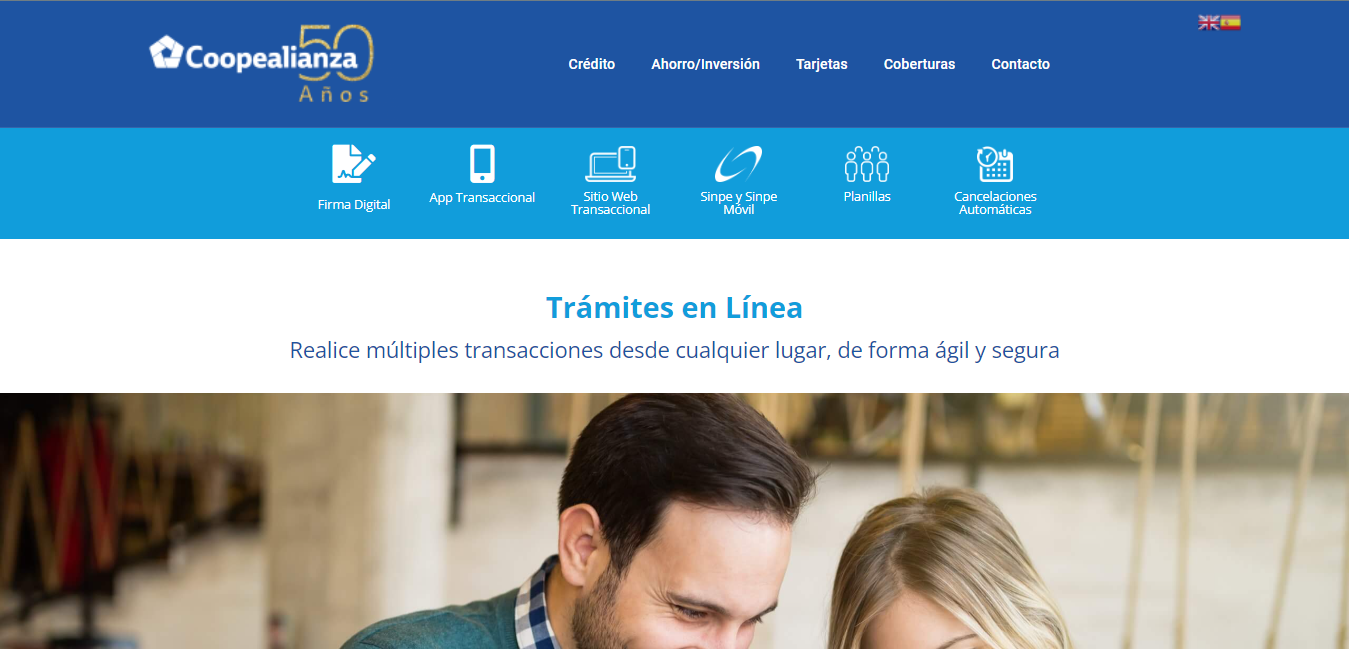This screenshot has height=649, width=1349.
Task: Open the Coberturas menu item
Action: (x=919, y=64)
